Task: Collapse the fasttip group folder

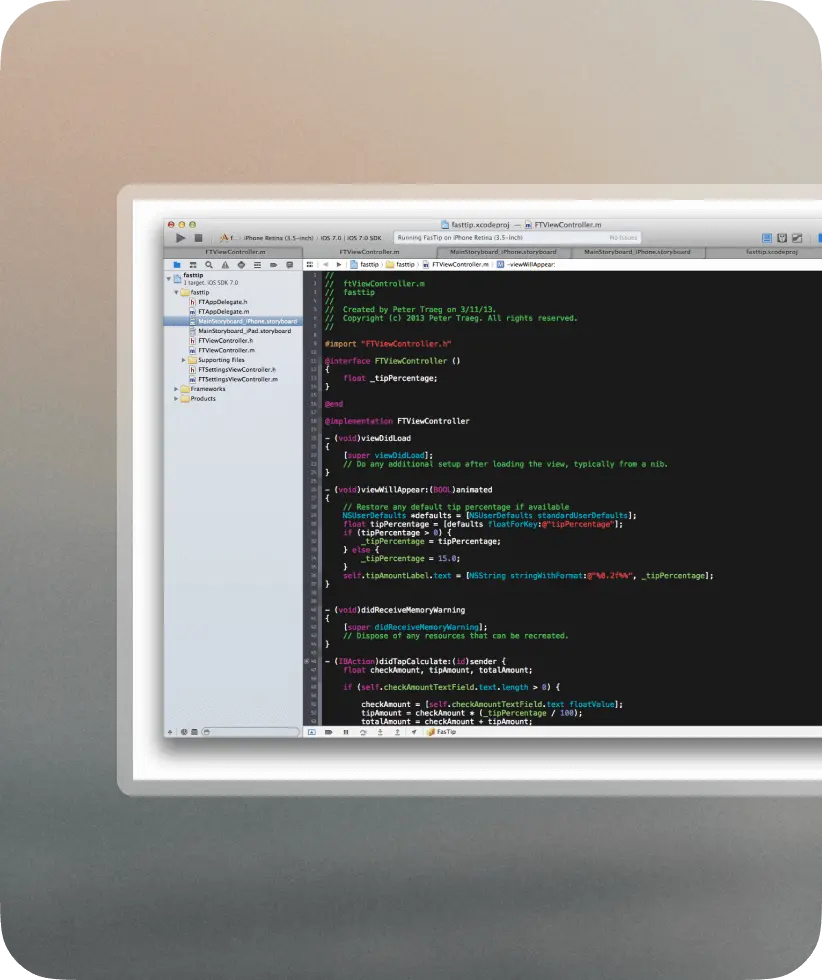Action: pos(176,293)
